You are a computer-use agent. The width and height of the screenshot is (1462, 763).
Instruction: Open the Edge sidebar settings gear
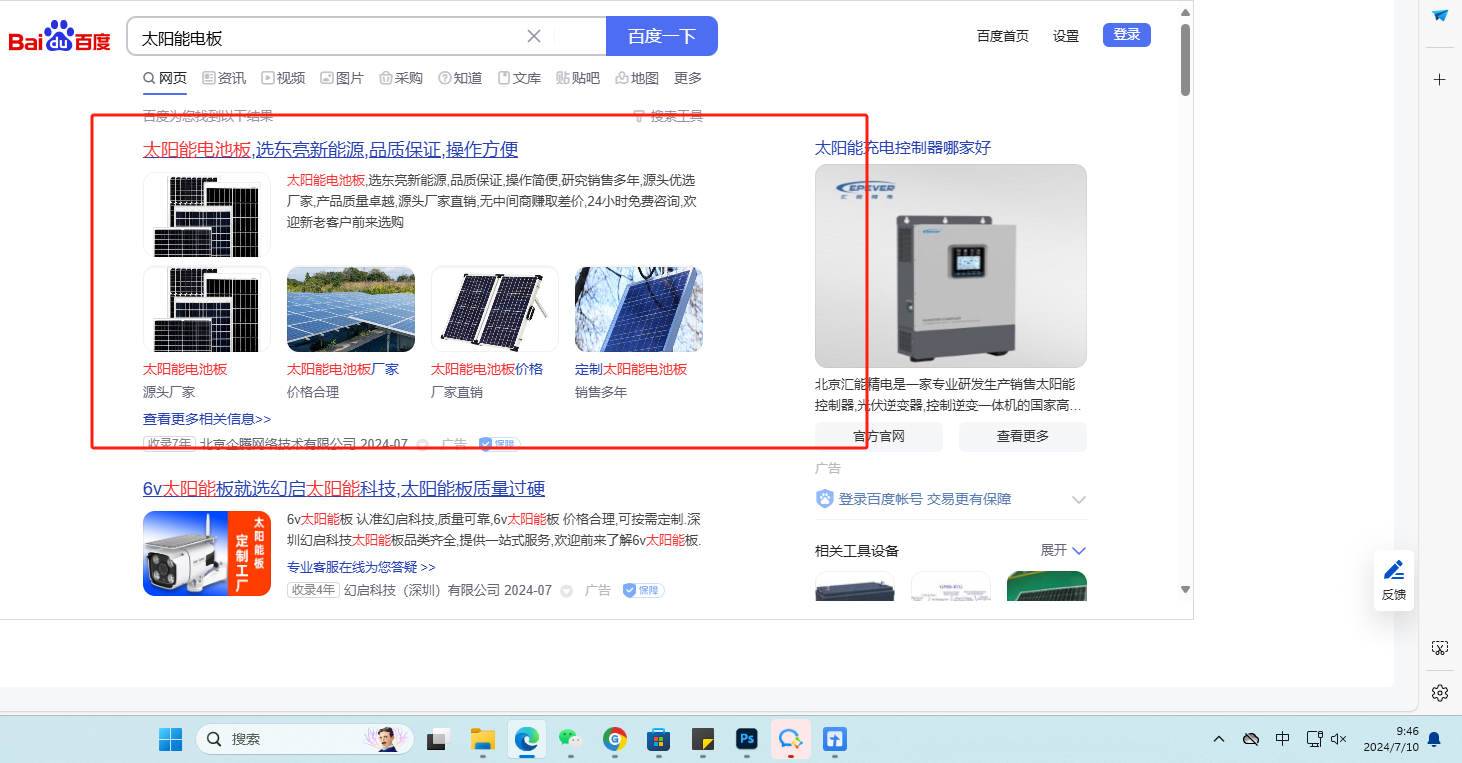pyautogui.click(x=1440, y=693)
